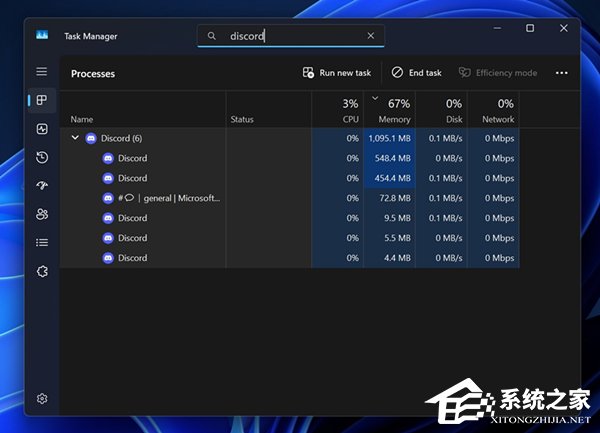Open Task Manager settings gear

(x=42, y=399)
